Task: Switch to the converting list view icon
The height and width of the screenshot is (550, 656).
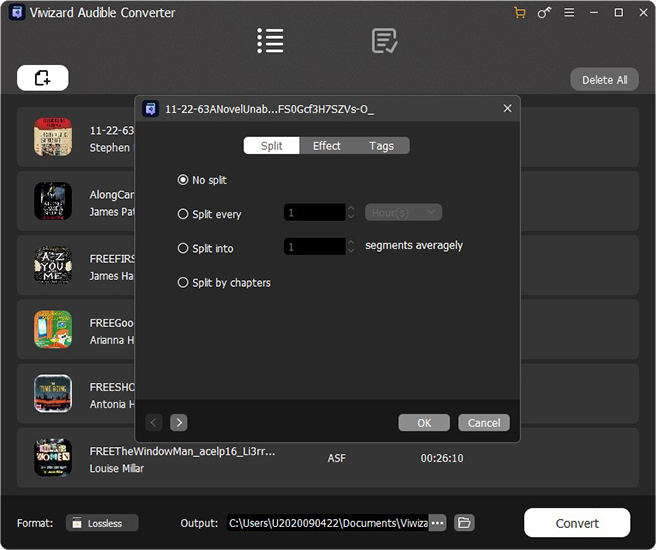Action: click(x=270, y=41)
